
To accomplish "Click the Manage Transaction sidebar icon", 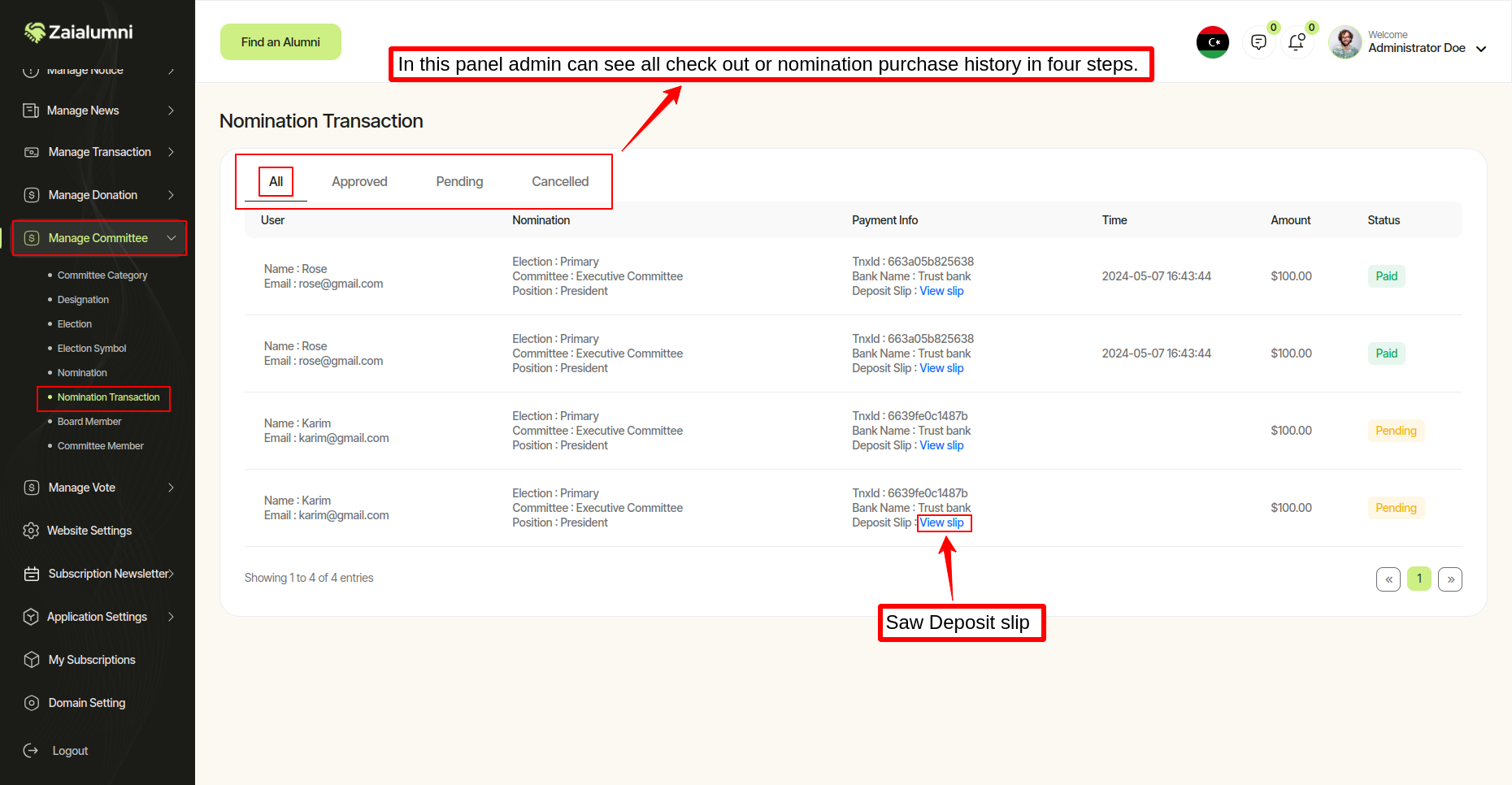I will pos(32,152).
